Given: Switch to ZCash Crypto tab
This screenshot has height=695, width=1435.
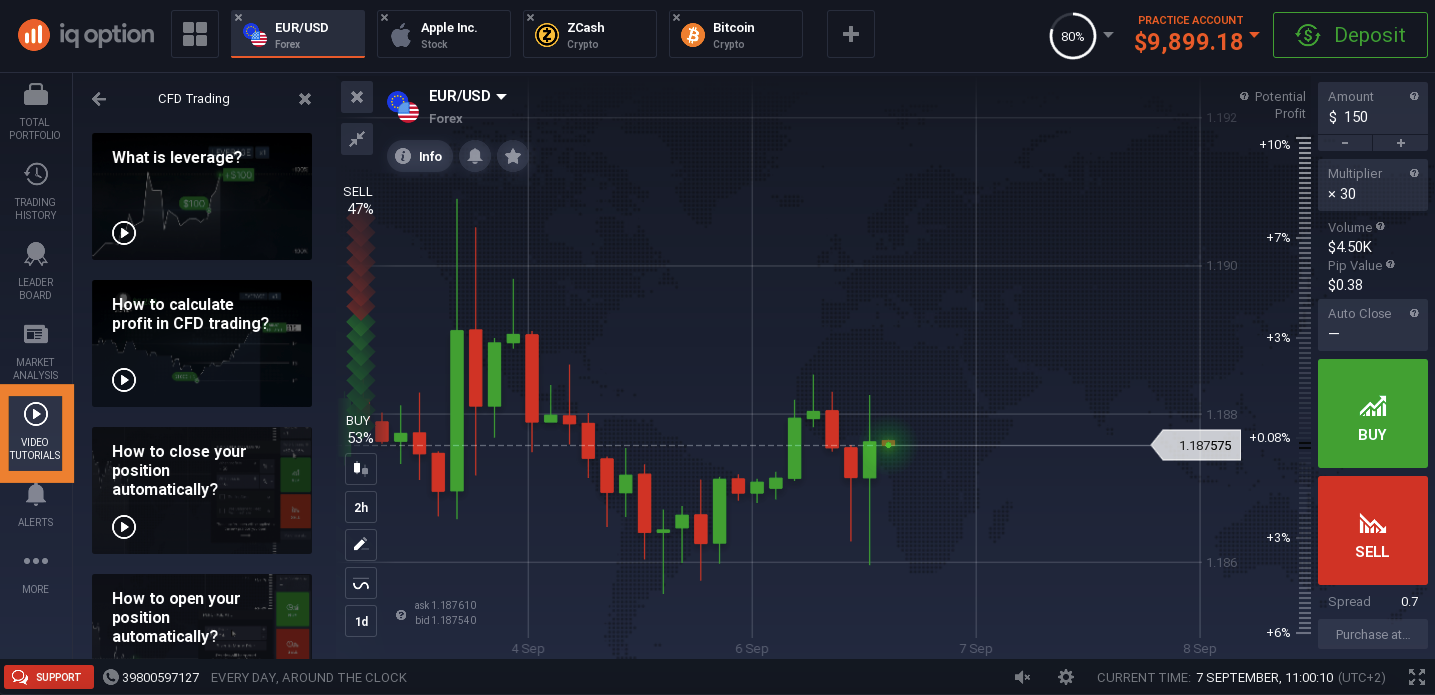Looking at the screenshot, I should (x=590, y=35).
